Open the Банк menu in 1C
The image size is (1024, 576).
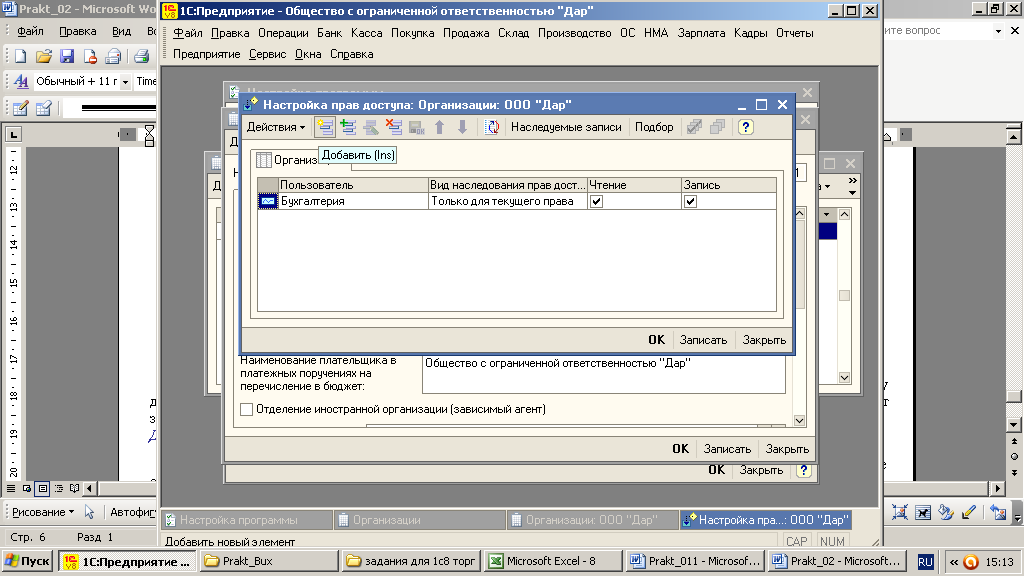coord(329,33)
